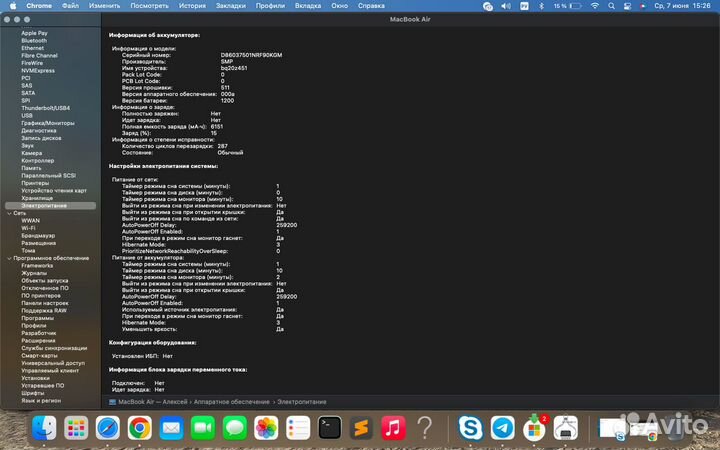The image size is (720, 450).
Task: Collapse the Сеть section in sidebar
Action: tap(9, 214)
